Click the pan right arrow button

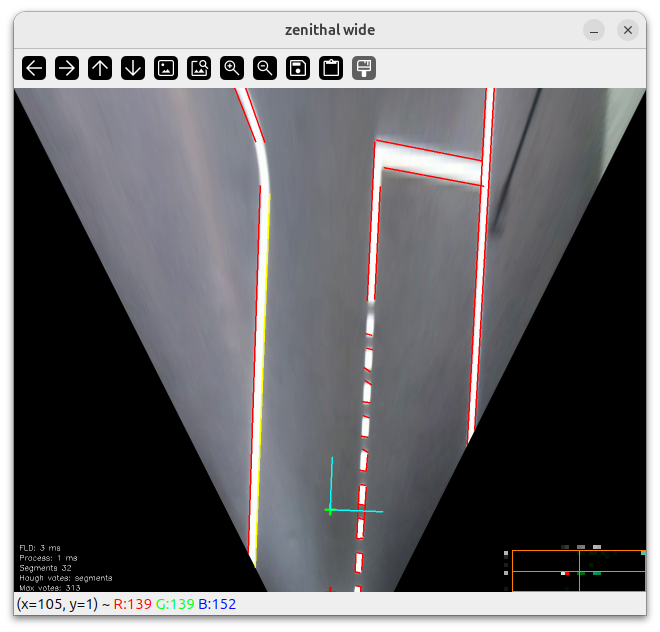67,68
